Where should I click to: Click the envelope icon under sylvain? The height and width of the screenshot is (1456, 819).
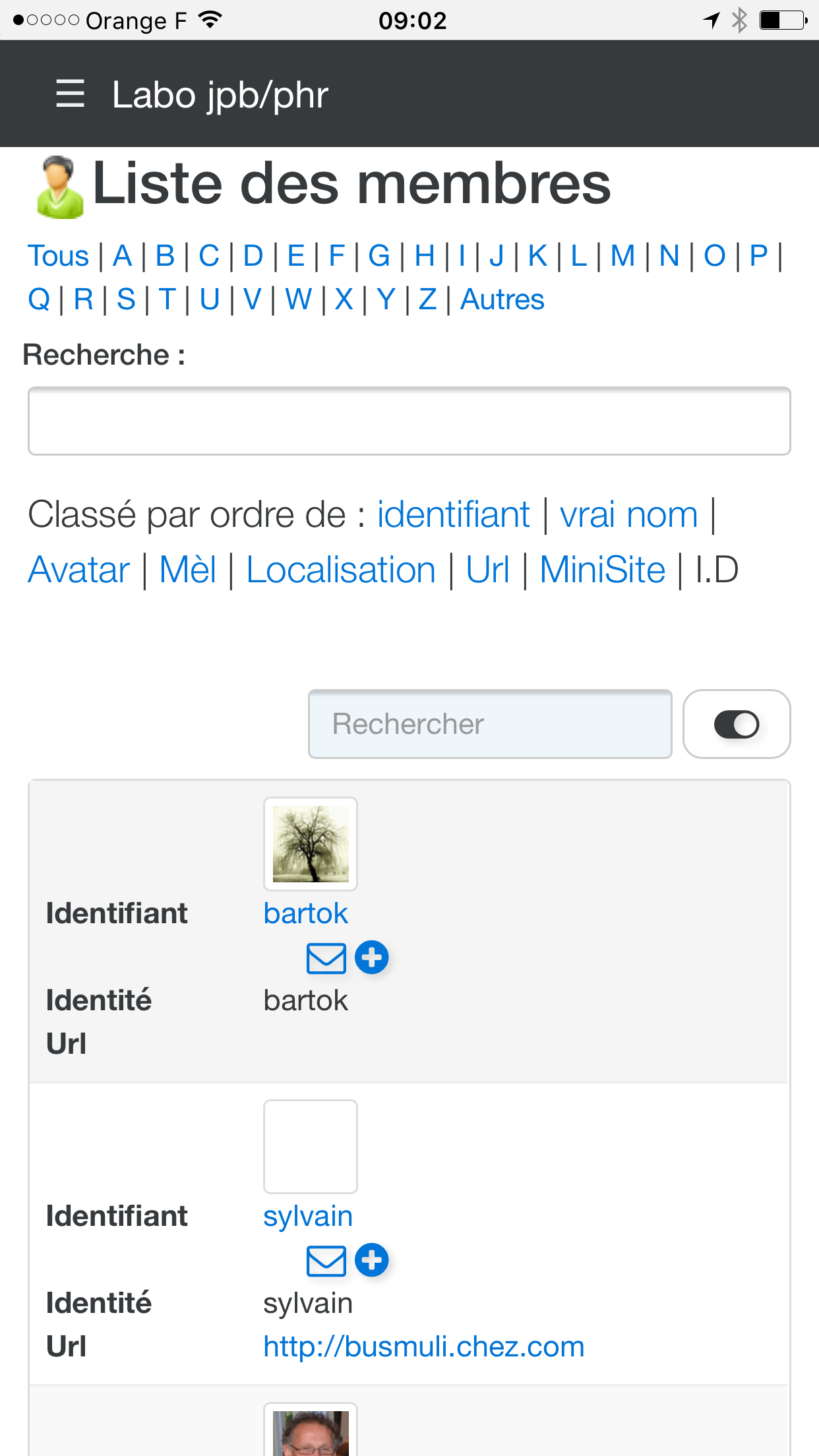tap(326, 1261)
